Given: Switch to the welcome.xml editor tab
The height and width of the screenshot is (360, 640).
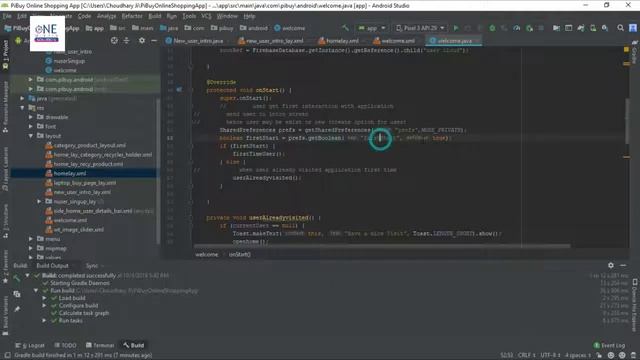Looking at the screenshot, I should tap(394, 41).
